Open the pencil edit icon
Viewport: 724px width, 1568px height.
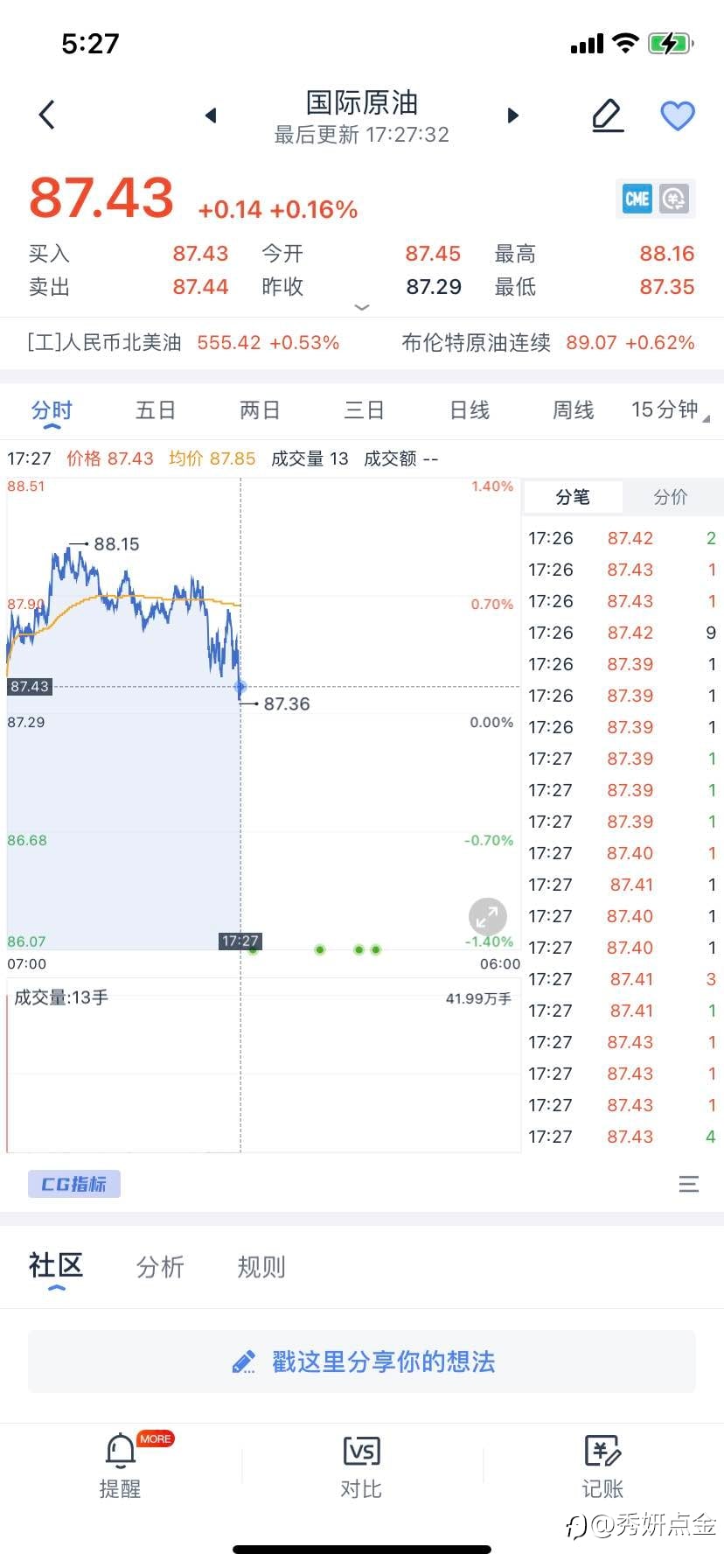coord(608,115)
